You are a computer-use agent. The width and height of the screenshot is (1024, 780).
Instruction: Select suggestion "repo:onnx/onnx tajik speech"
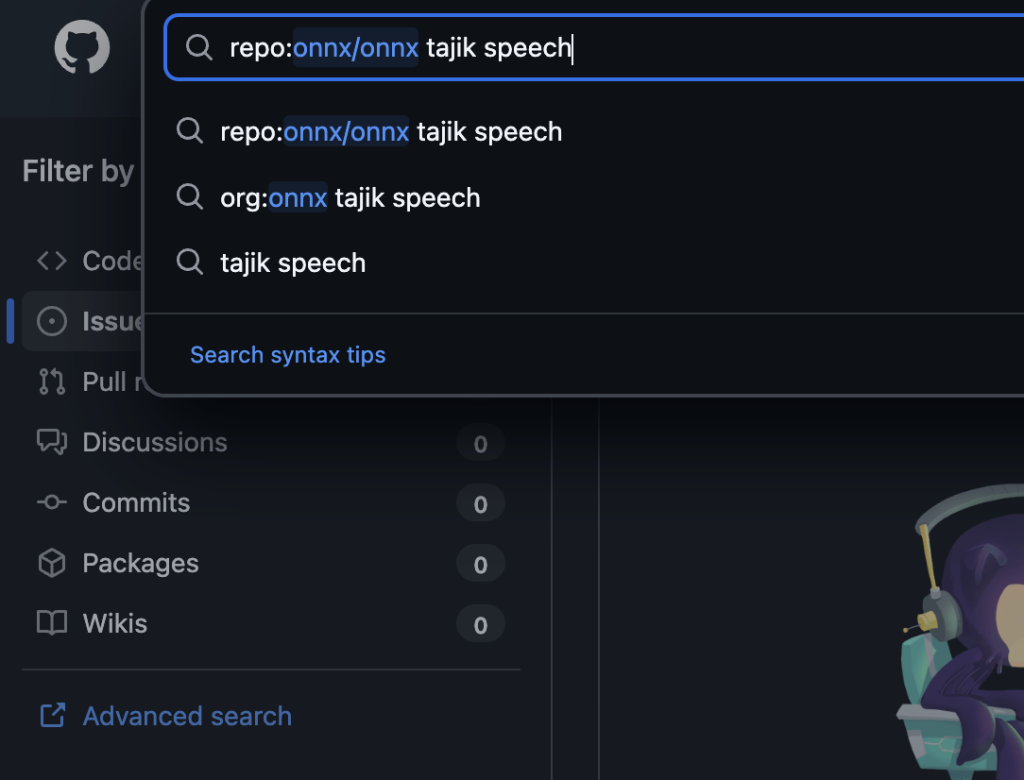[x=391, y=132]
